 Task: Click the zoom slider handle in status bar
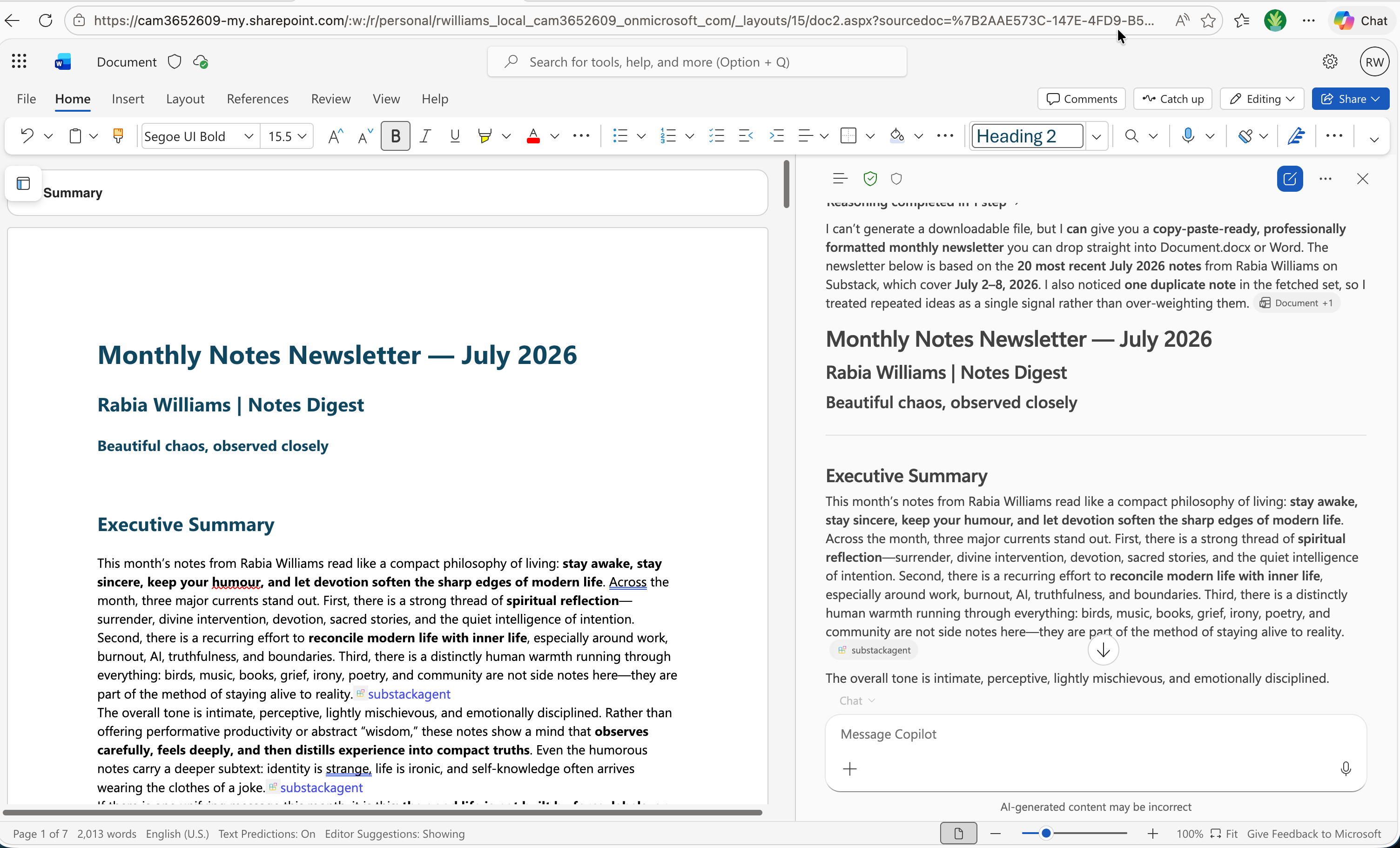(1045, 833)
